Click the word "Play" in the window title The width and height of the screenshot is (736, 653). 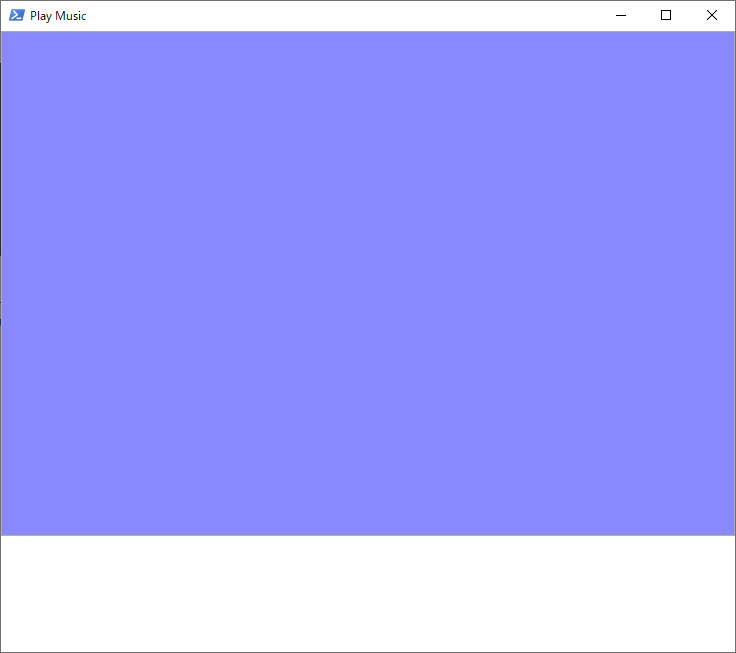(41, 16)
